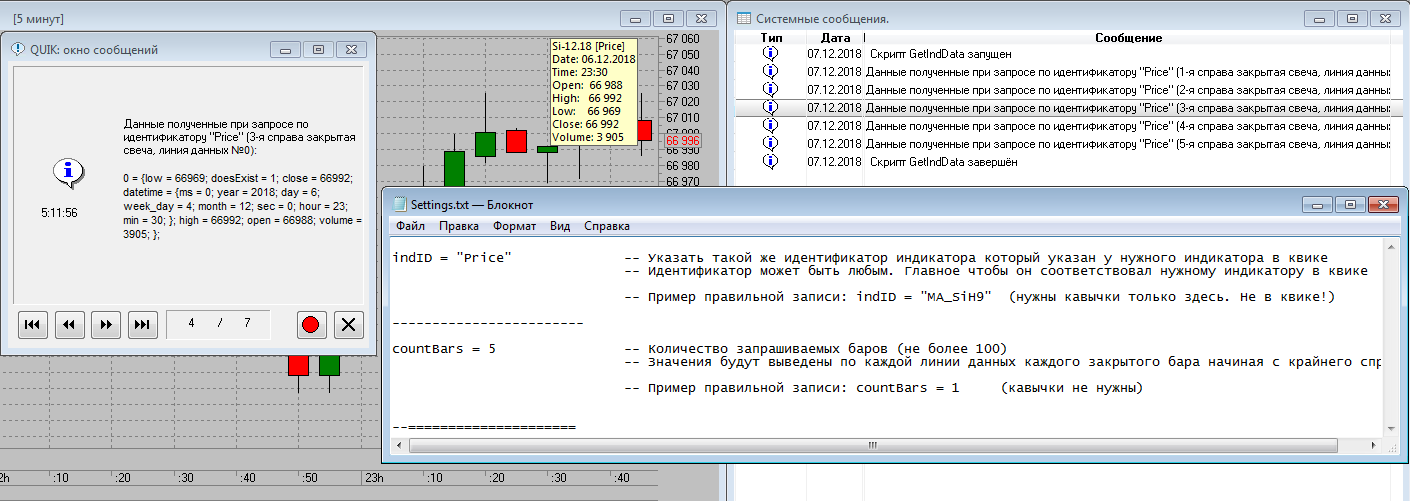Open Формат menu in Notepad
This screenshot has height=501, width=1410.
514,226
